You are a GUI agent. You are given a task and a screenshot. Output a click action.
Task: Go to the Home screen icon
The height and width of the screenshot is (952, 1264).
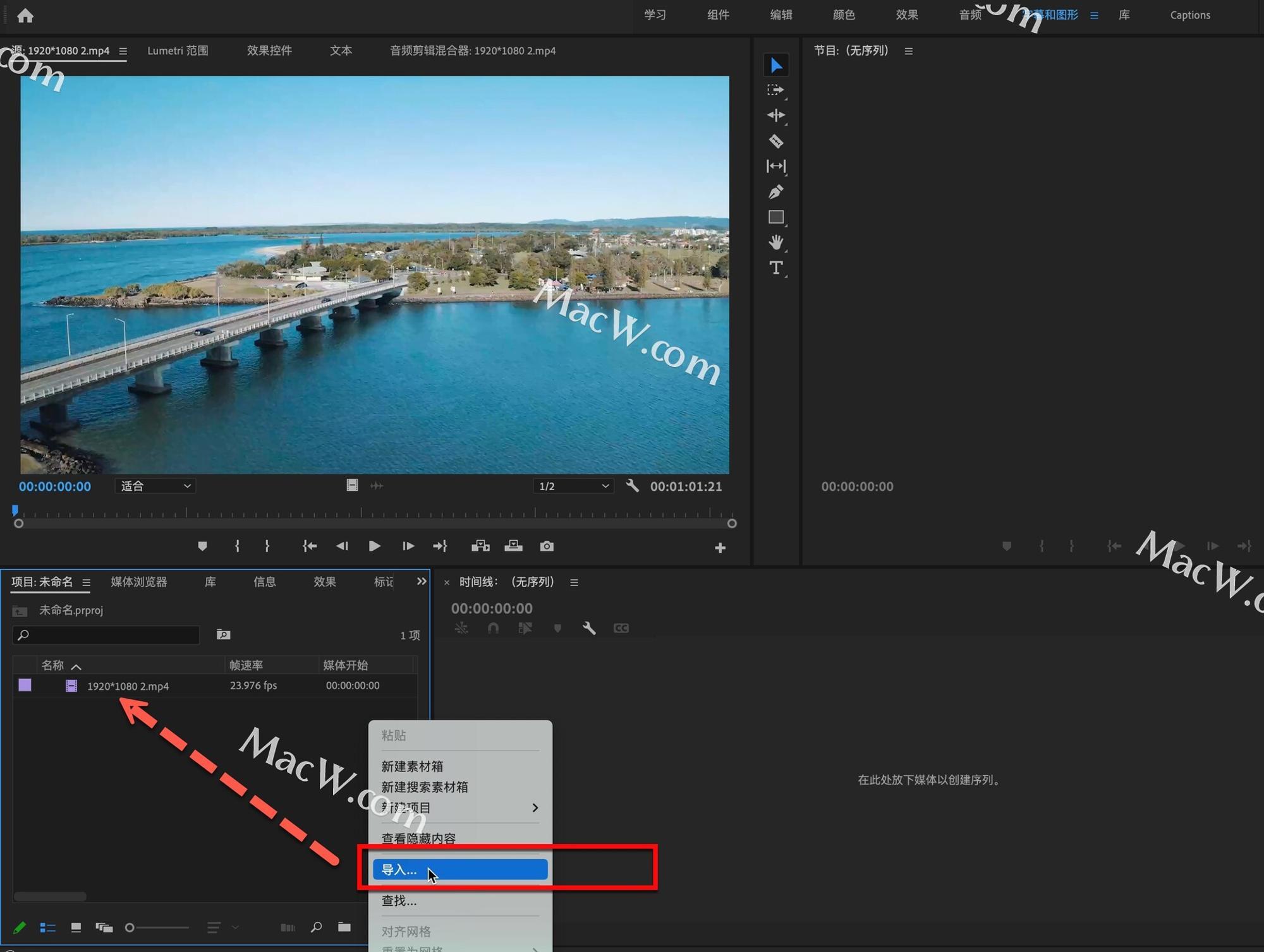(x=25, y=15)
